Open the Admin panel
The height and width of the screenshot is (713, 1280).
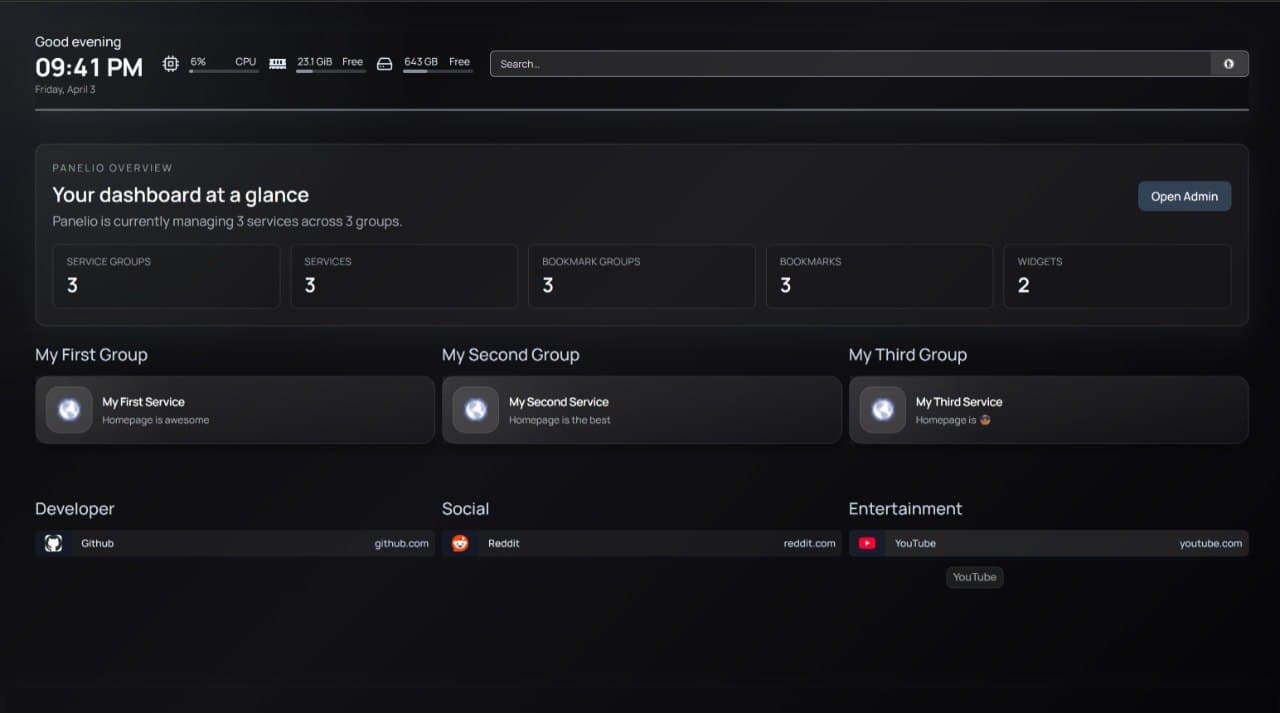tap(1184, 196)
